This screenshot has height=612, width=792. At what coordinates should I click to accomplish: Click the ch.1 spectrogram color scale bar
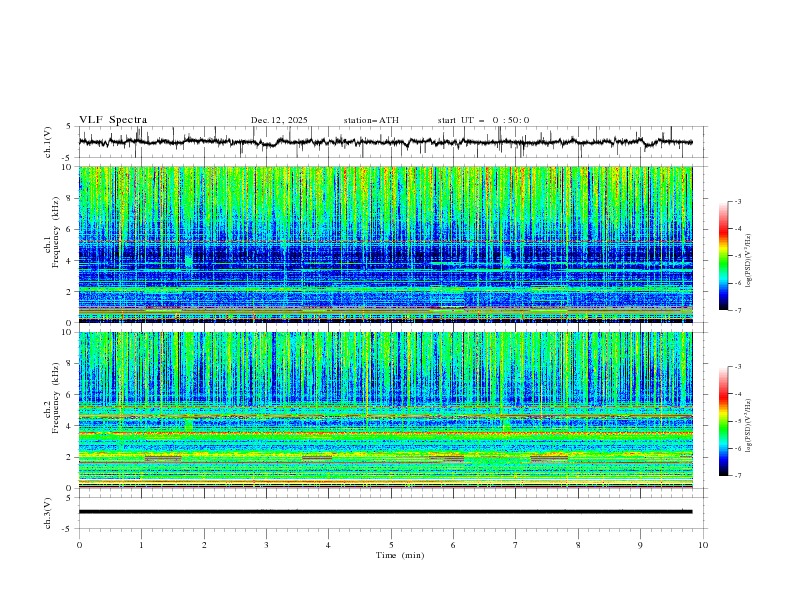723,256
